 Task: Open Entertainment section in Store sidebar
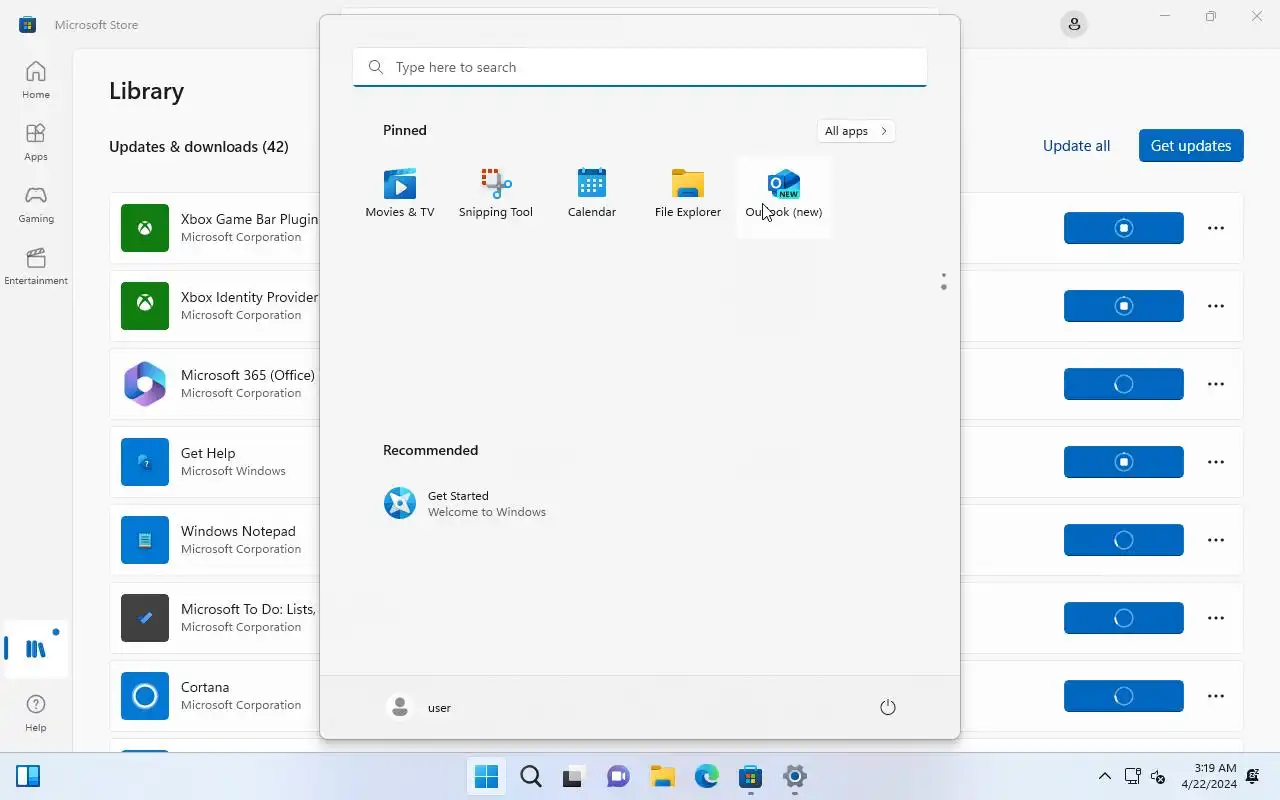36,266
